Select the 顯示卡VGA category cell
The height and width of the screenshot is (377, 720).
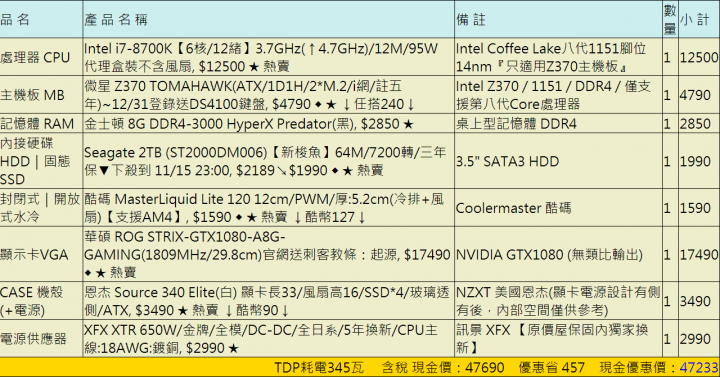[x=34, y=255]
